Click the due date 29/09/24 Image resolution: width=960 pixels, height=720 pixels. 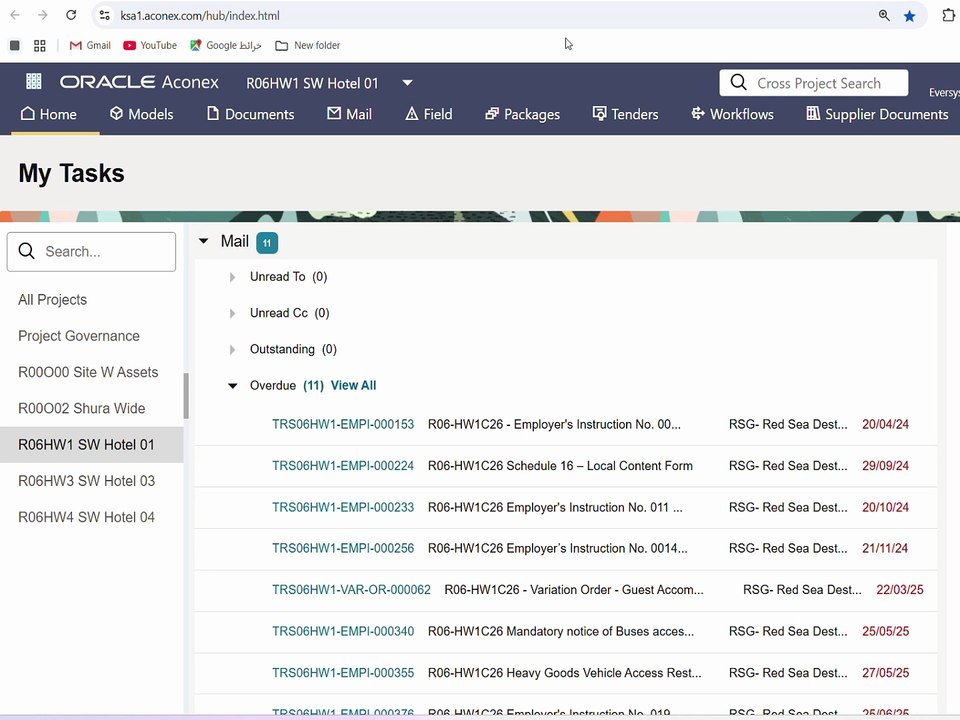(x=885, y=466)
